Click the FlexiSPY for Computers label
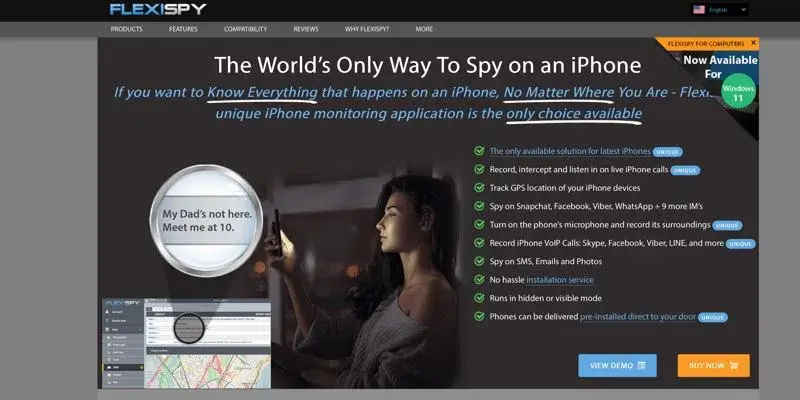800x400 pixels. (x=706, y=44)
